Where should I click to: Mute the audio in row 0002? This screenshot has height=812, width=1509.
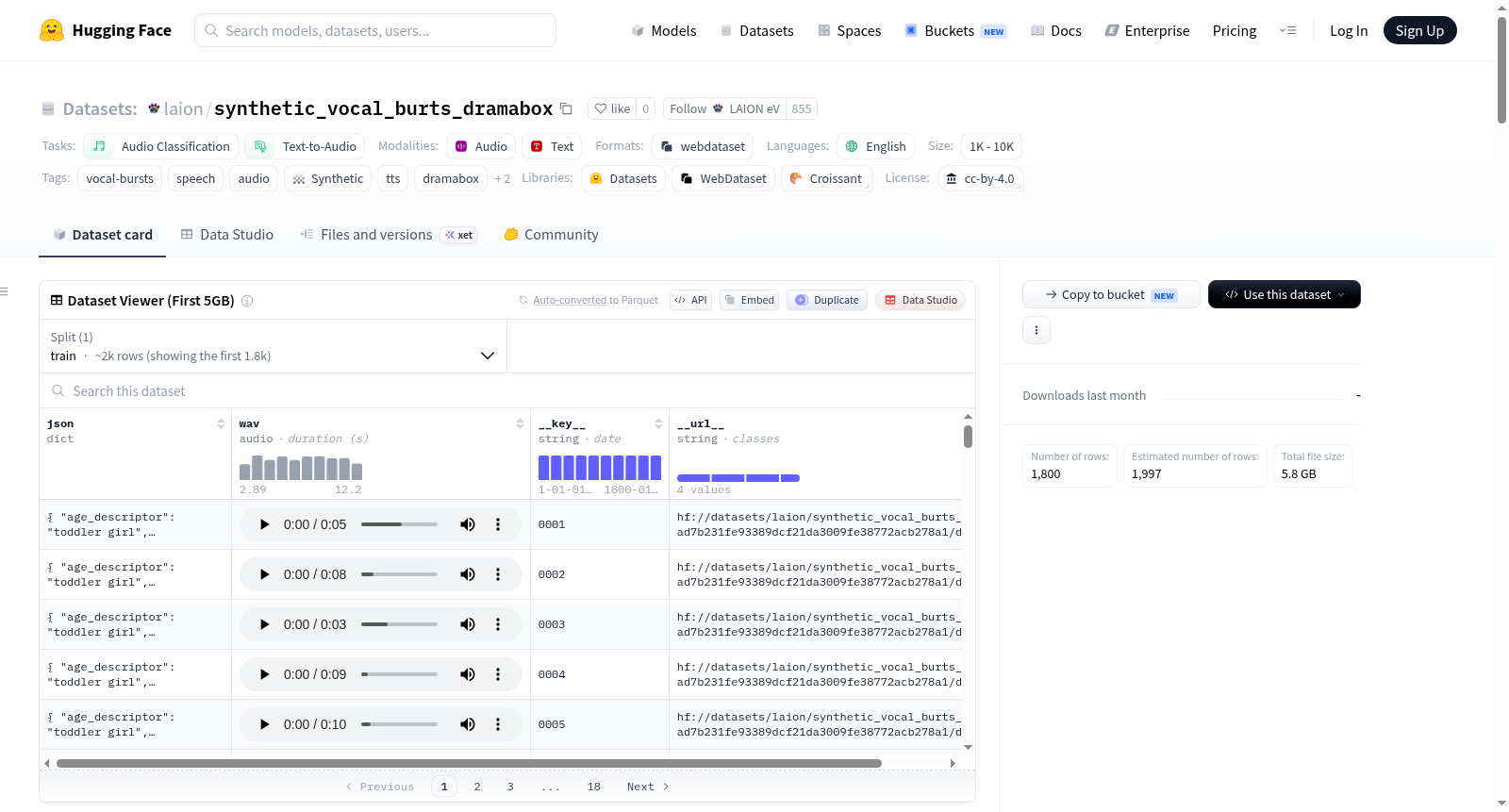(468, 574)
